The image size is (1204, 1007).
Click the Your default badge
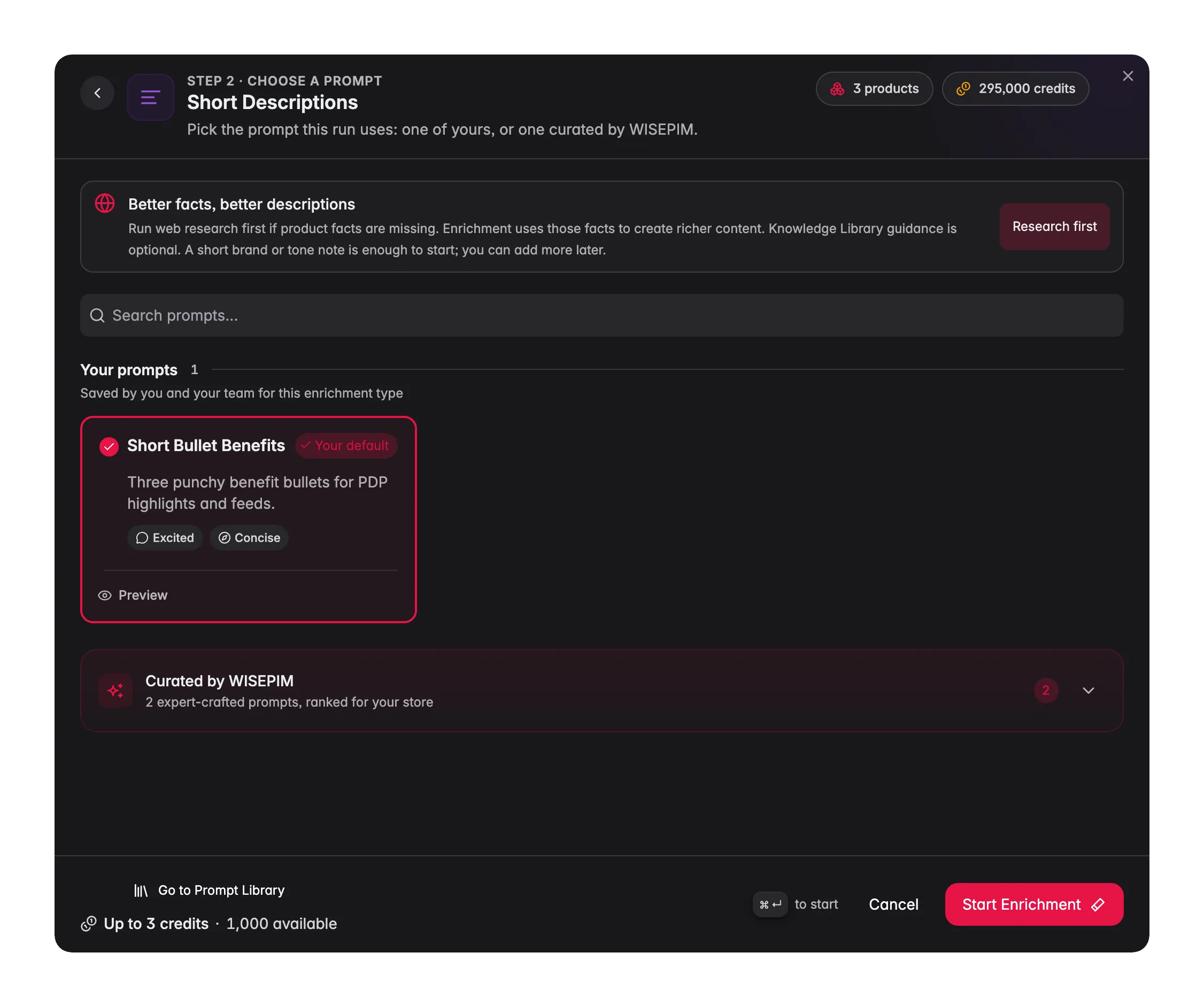[346, 446]
